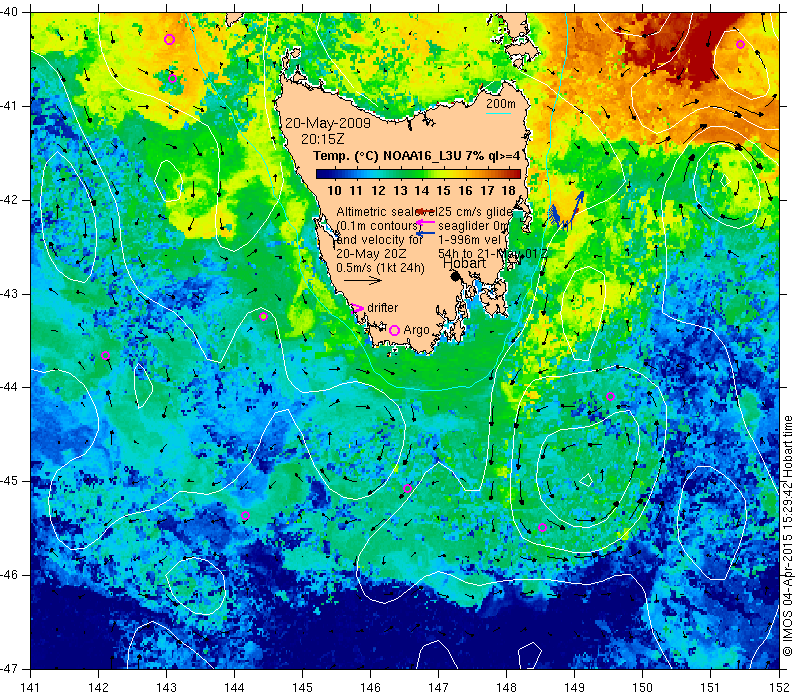Click the 'Argo' legend label

[x=416, y=330]
